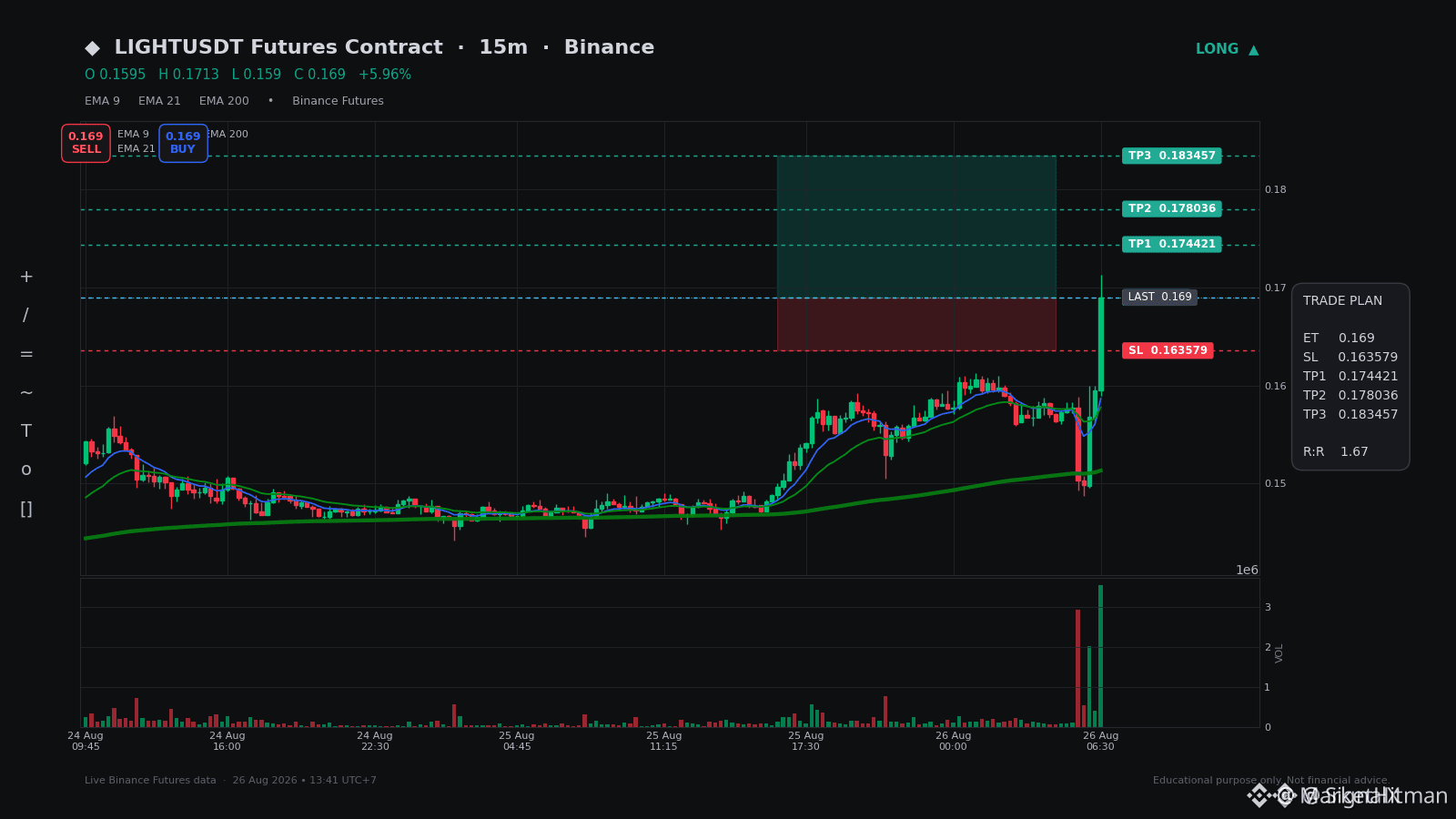Image resolution: width=1456 pixels, height=819 pixels.
Task: Click the EMA 21 legend entry inside chart
Action: [x=136, y=148]
